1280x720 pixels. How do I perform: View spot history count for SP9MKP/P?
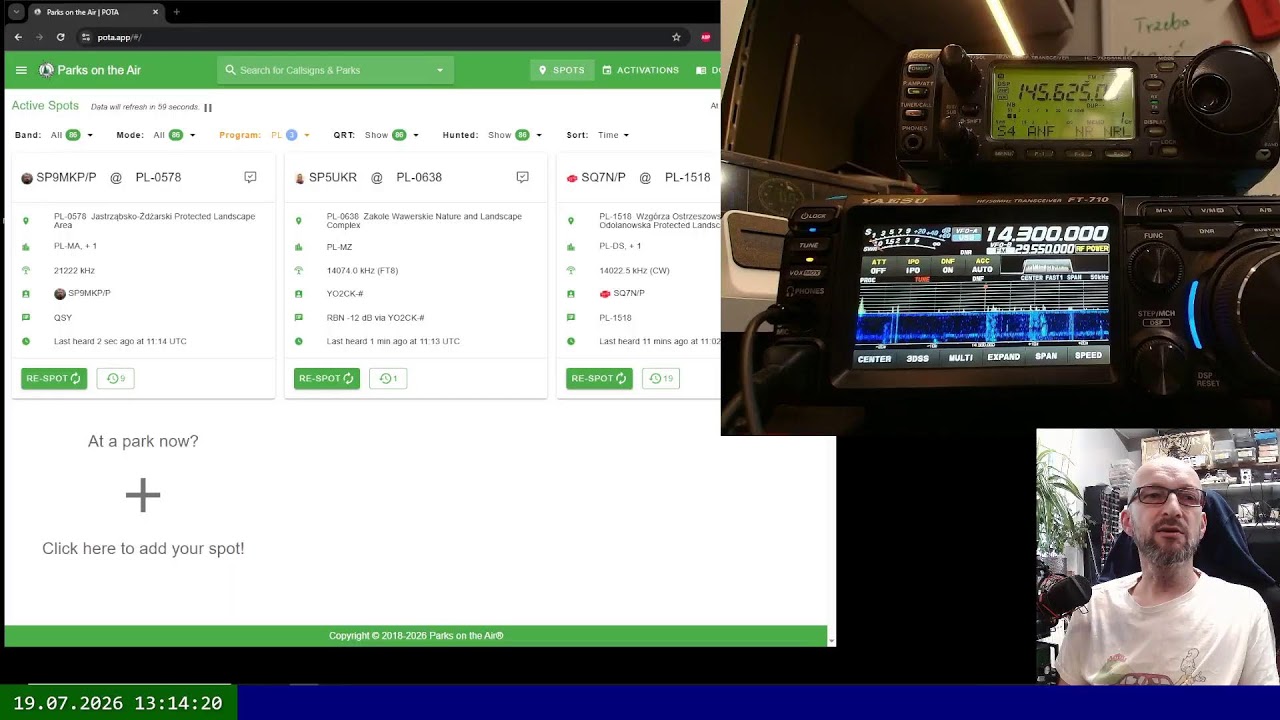pos(115,378)
